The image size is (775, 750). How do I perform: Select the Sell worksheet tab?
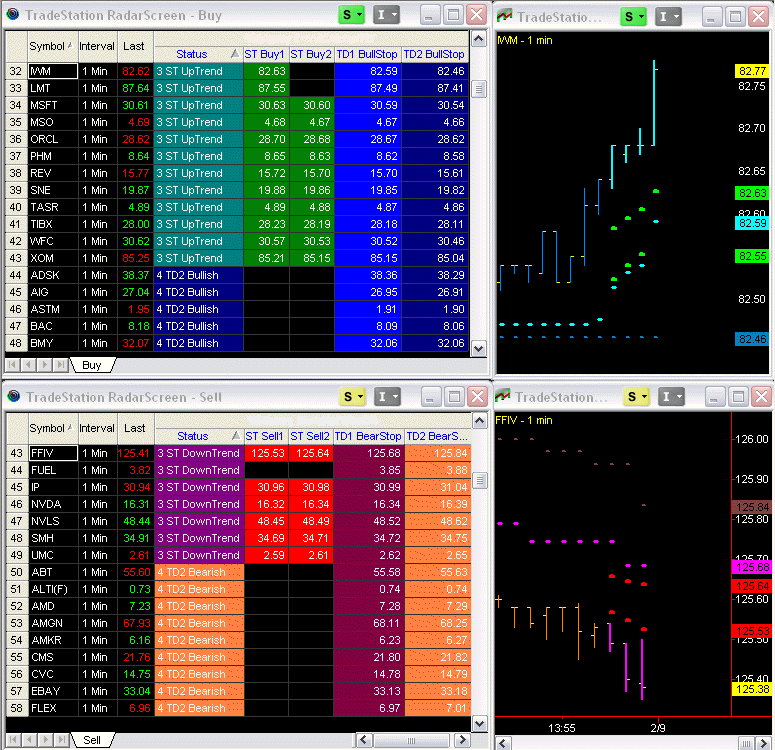click(92, 740)
